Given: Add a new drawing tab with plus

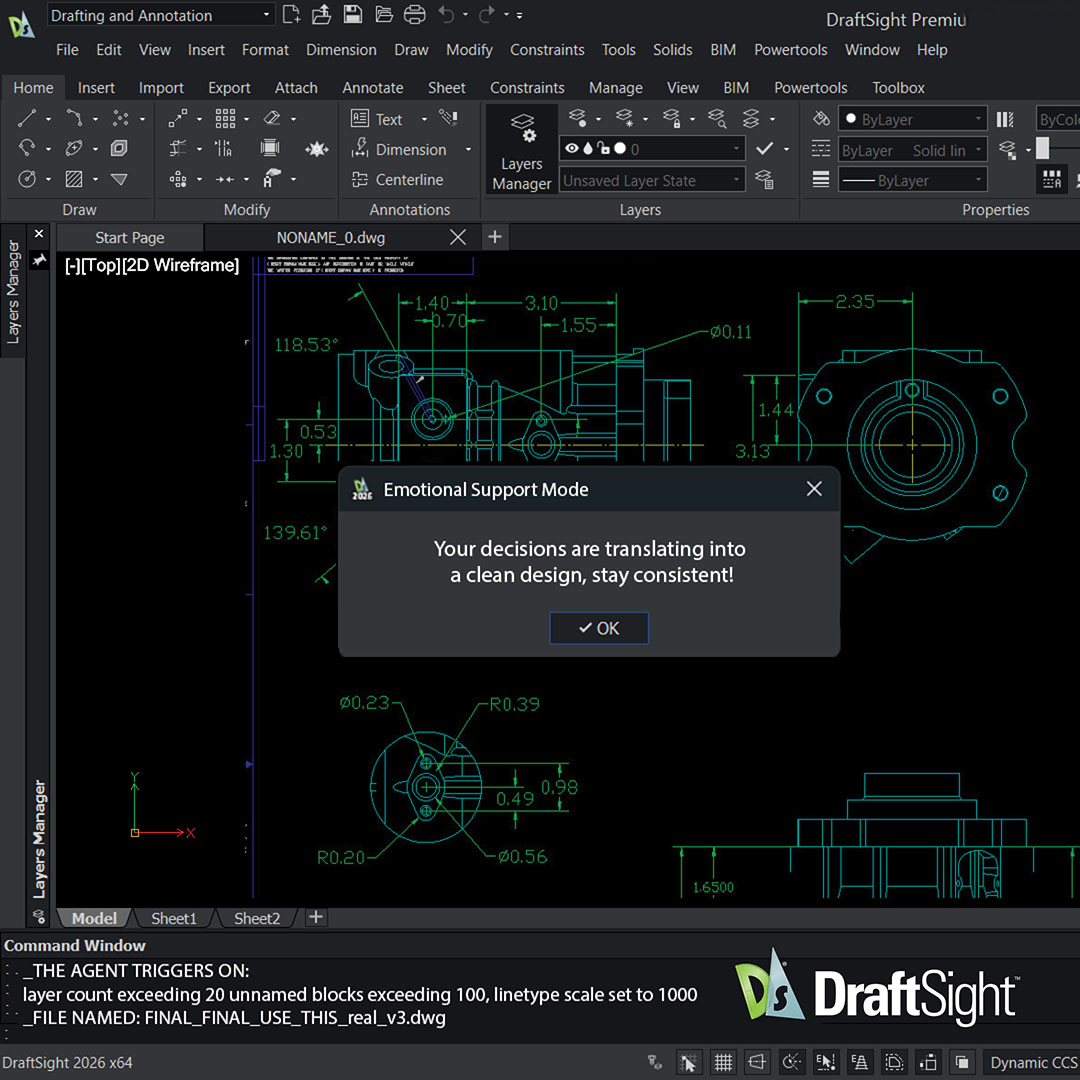Looking at the screenshot, I should pyautogui.click(x=495, y=237).
